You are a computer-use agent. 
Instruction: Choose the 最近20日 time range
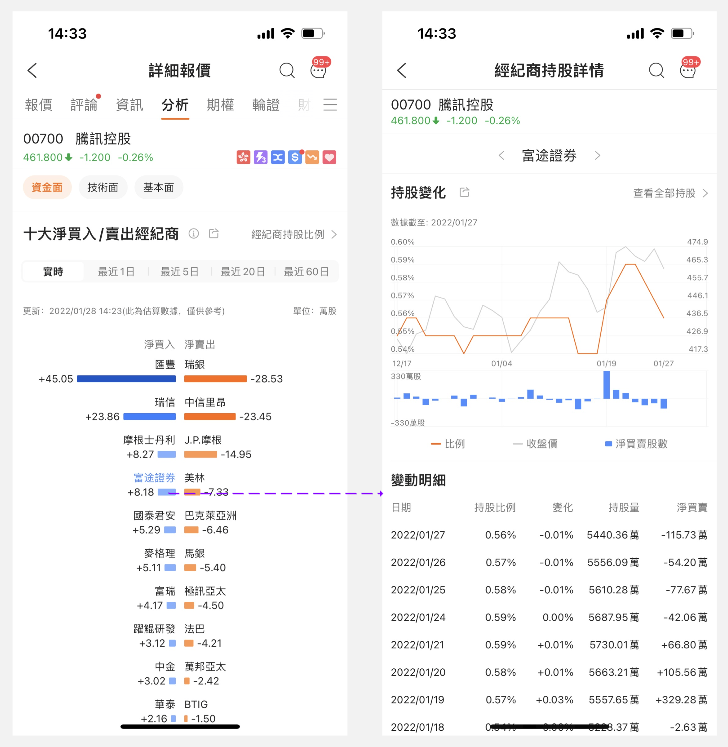coord(243,272)
